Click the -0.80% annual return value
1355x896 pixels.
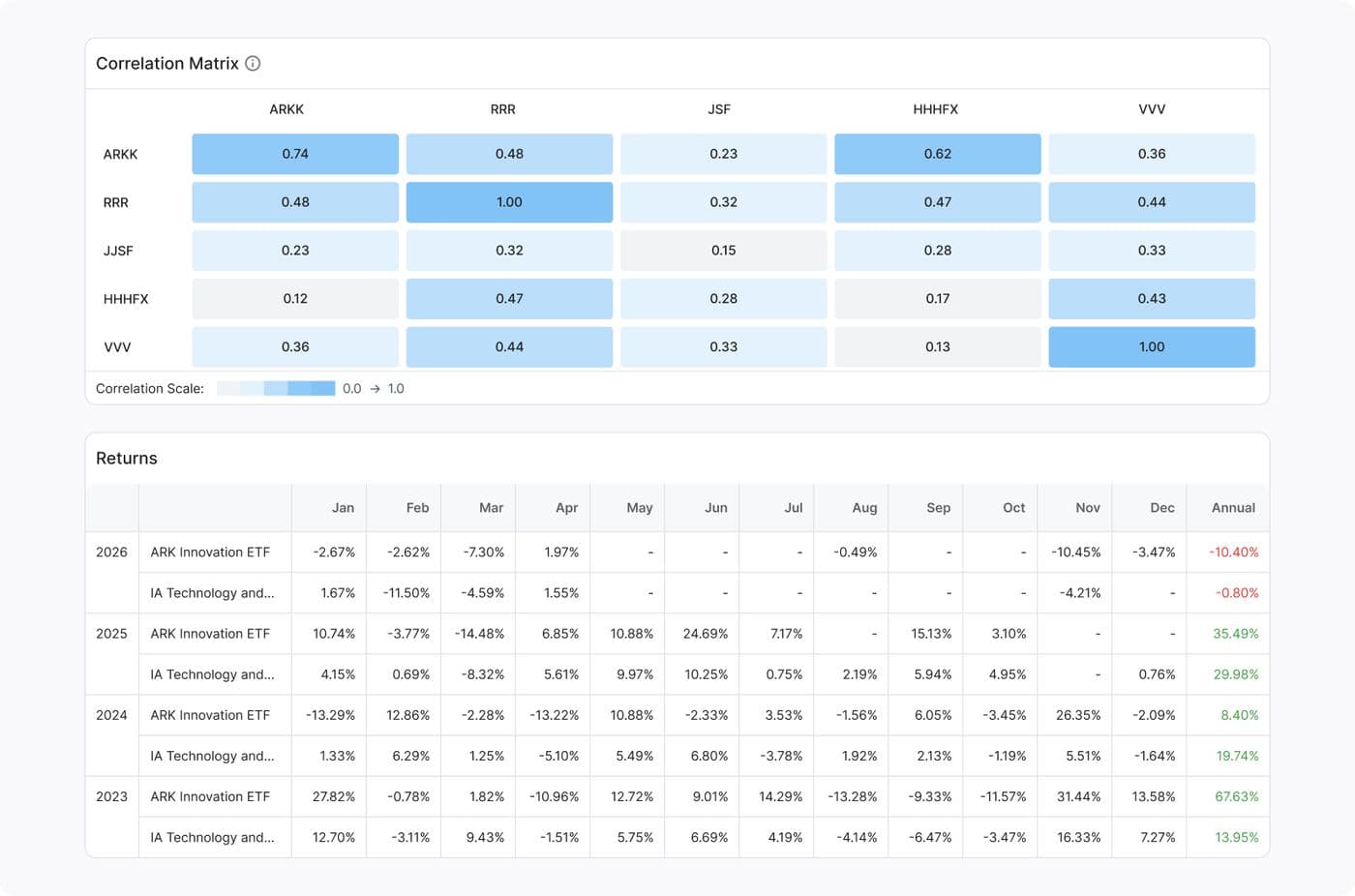[x=1237, y=593]
